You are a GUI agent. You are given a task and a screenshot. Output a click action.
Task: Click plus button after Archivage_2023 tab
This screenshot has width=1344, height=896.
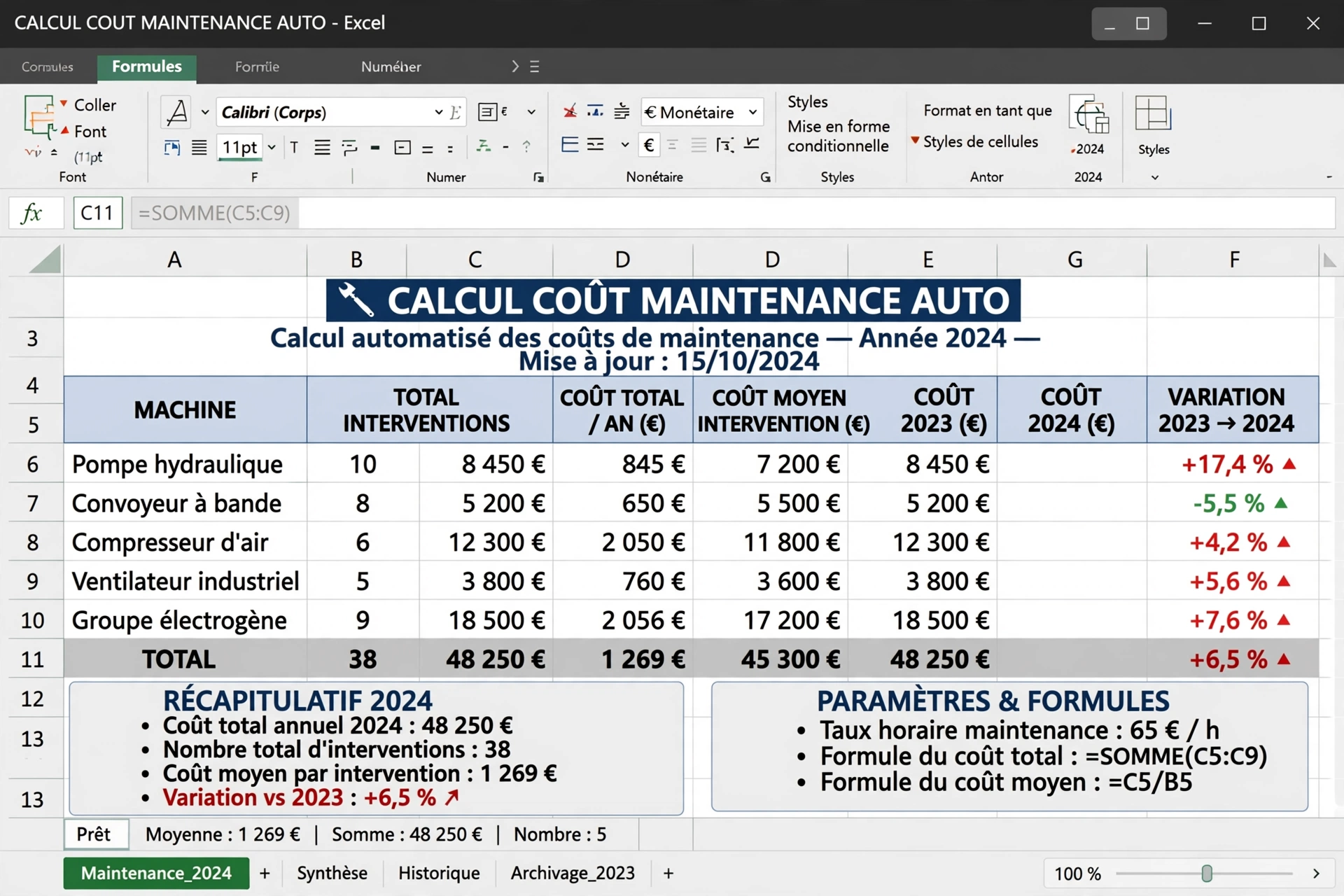click(x=668, y=873)
